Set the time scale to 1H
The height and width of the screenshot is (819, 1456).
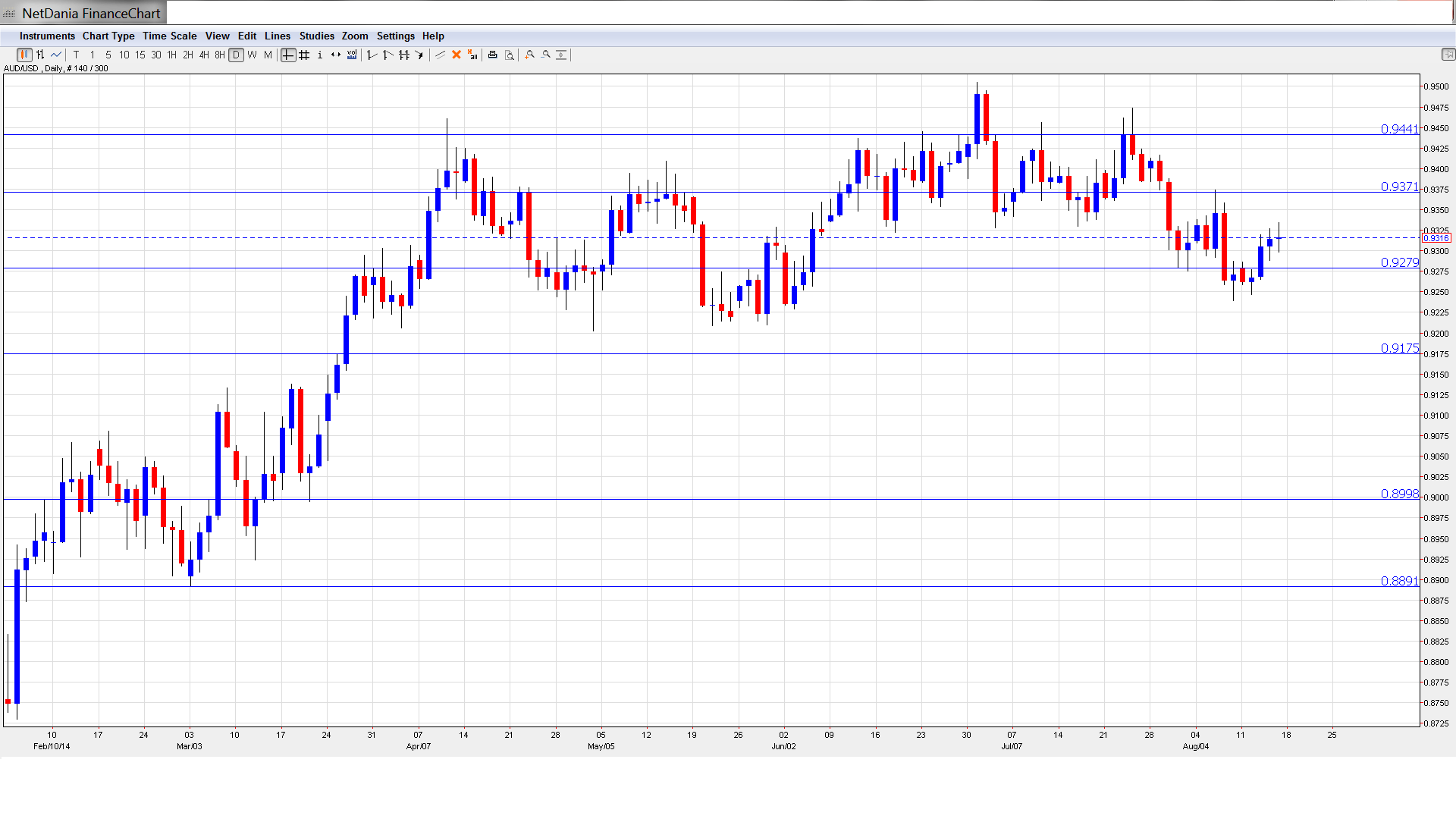pos(172,55)
